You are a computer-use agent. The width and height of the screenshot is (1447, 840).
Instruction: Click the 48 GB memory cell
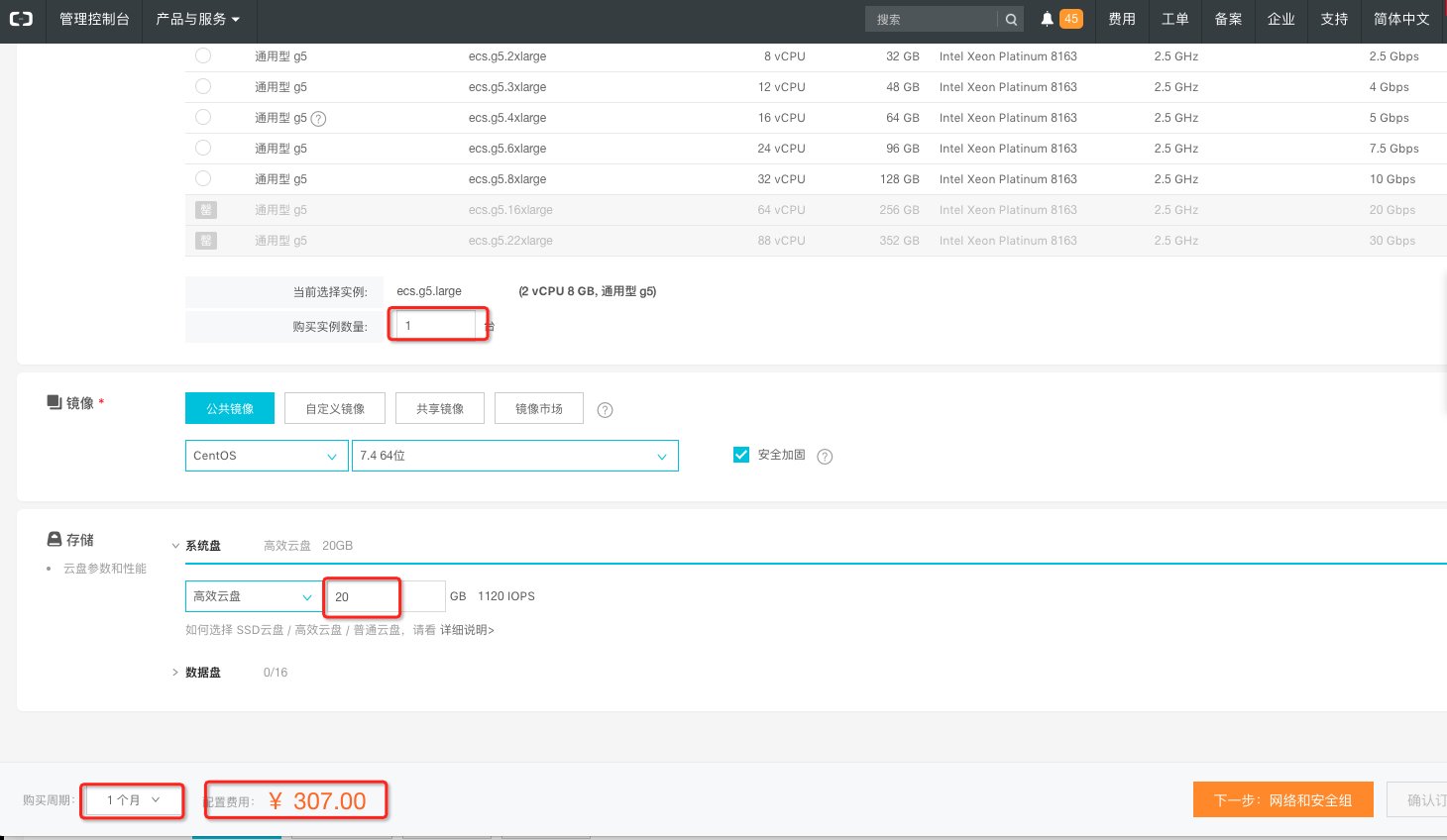(903, 87)
